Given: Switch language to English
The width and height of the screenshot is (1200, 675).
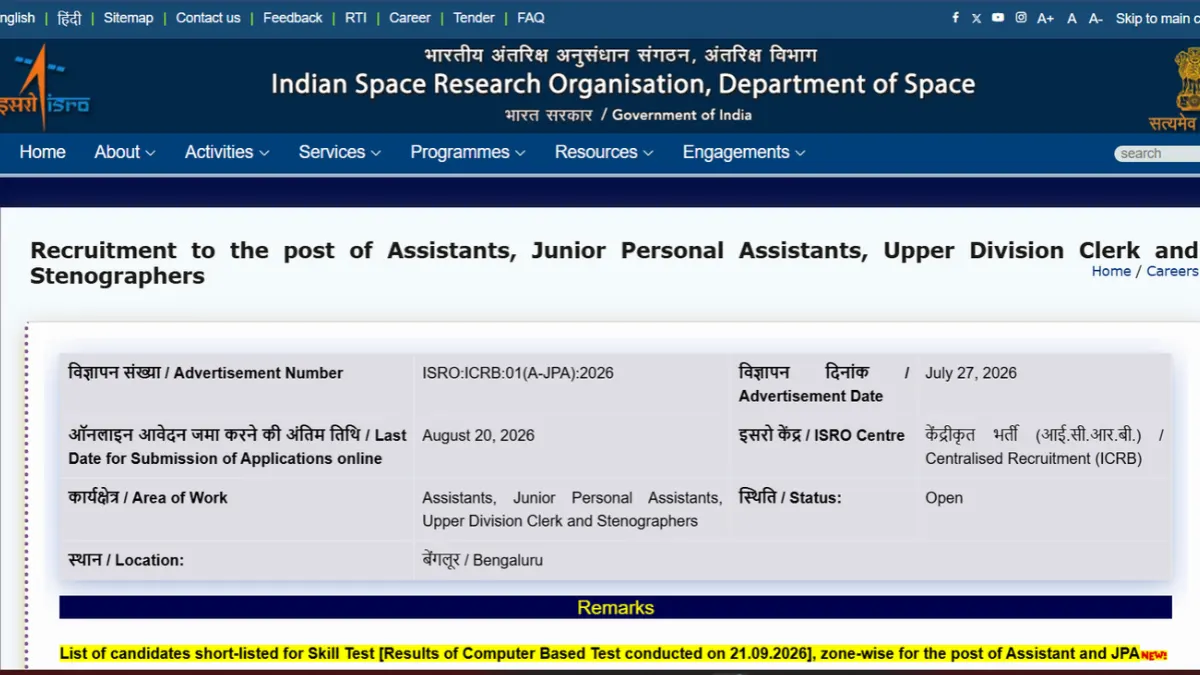Looking at the screenshot, I should click(x=17, y=18).
